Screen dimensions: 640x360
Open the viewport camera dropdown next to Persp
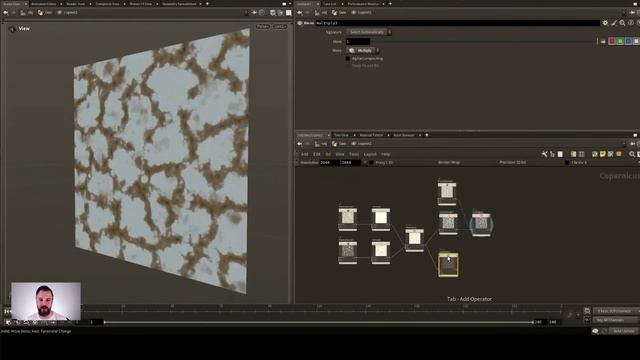280,27
